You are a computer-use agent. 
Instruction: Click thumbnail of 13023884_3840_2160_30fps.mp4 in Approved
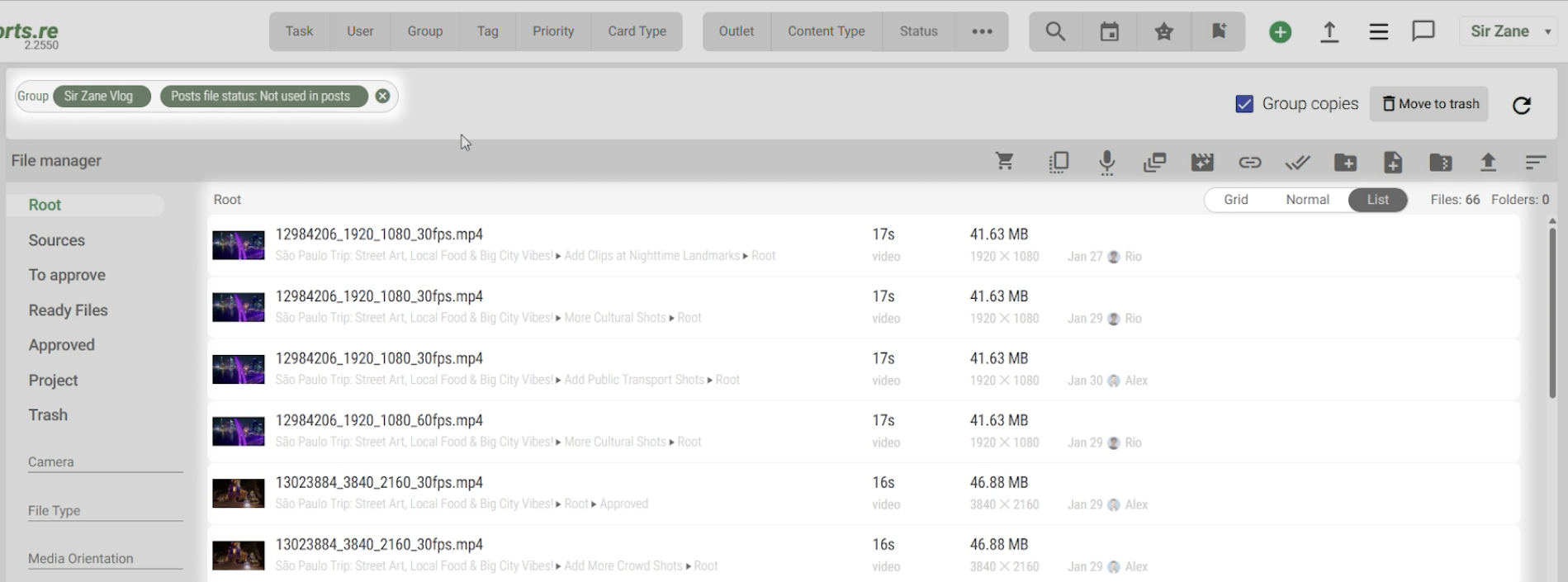coord(238,494)
